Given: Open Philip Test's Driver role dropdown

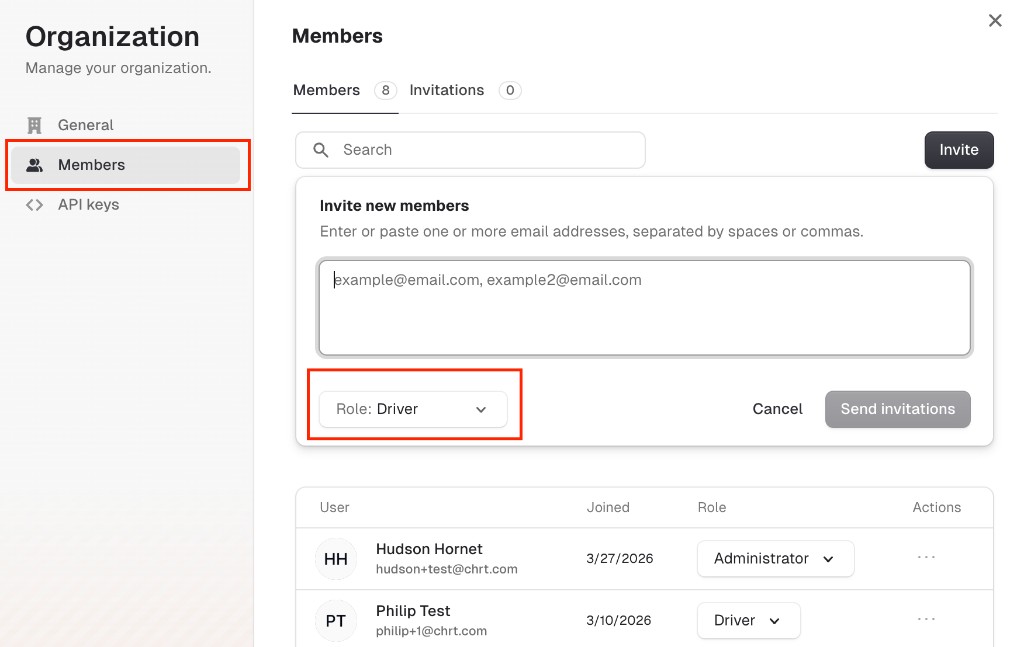Looking at the screenshot, I should (748, 620).
